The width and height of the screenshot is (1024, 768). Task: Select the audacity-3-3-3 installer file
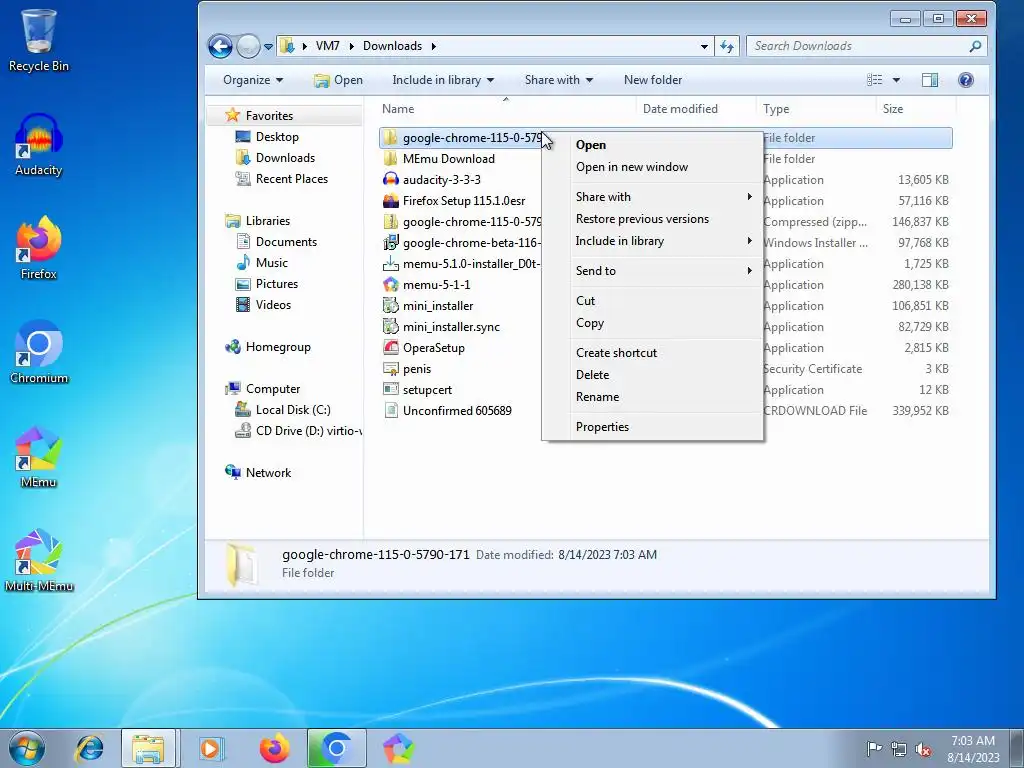(x=441, y=180)
